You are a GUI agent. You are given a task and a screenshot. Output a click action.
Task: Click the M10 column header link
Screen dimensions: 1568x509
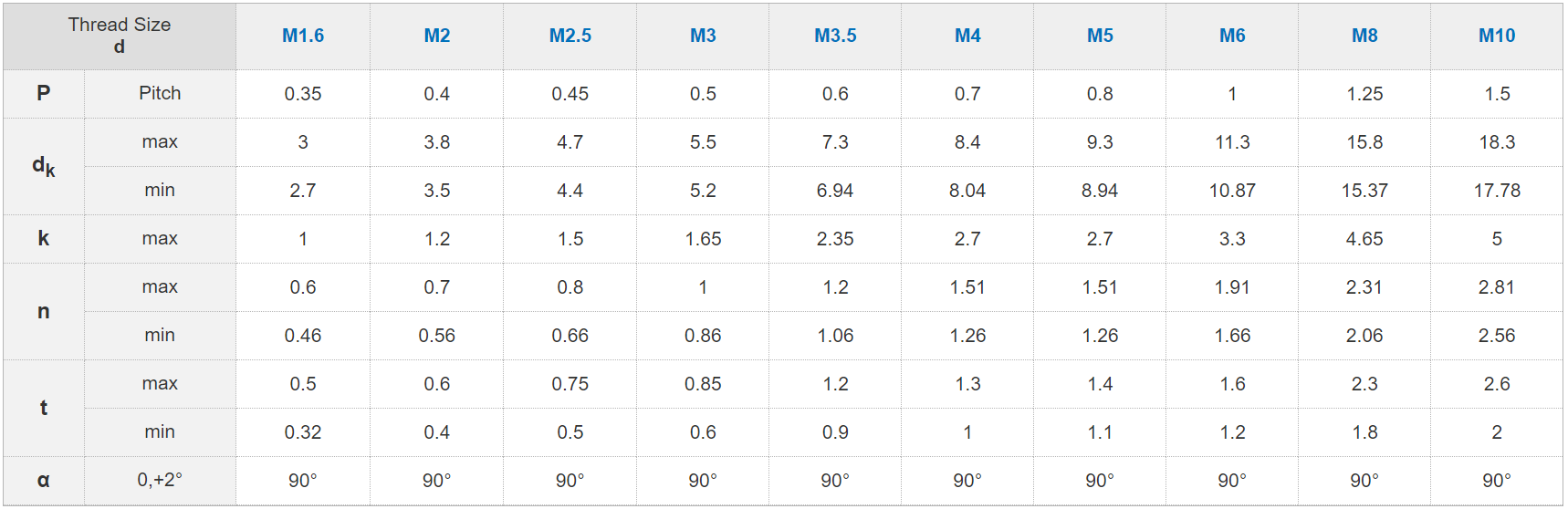pyautogui.click(x=1497, y=36)
